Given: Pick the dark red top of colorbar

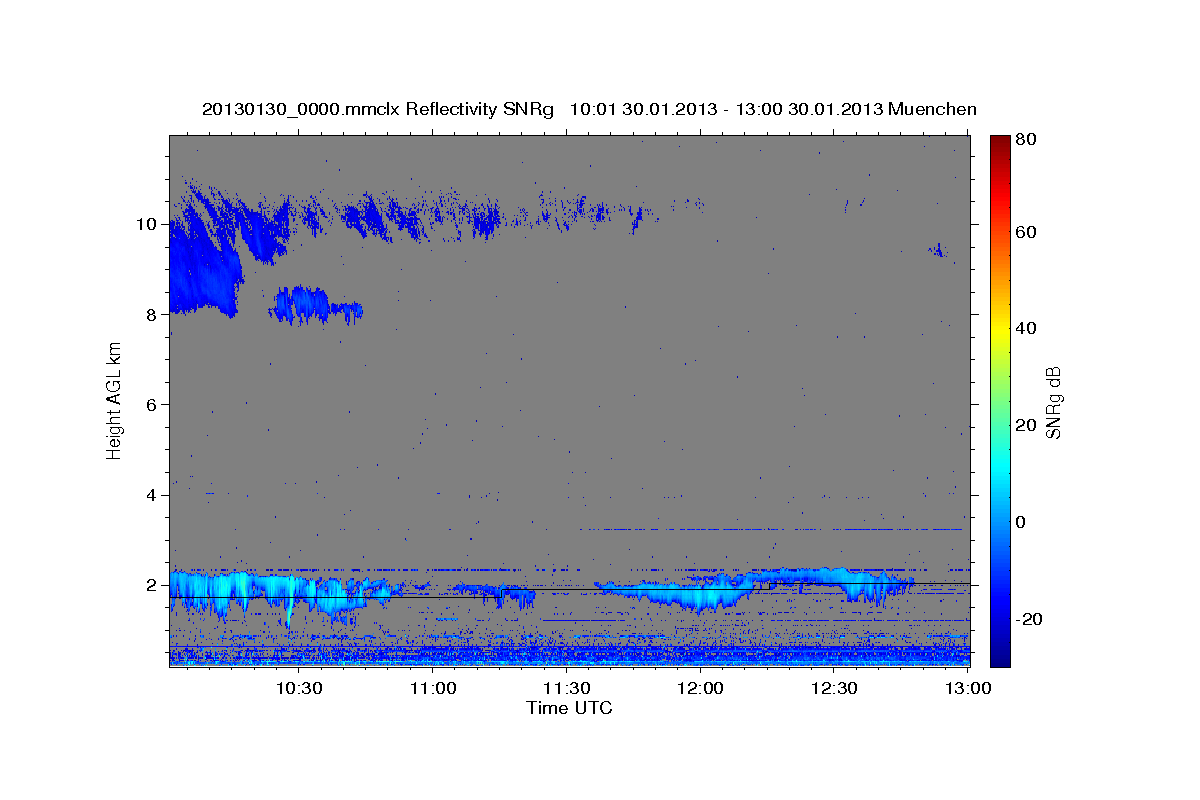Looking at the screenshot, I should (1000, 142).
